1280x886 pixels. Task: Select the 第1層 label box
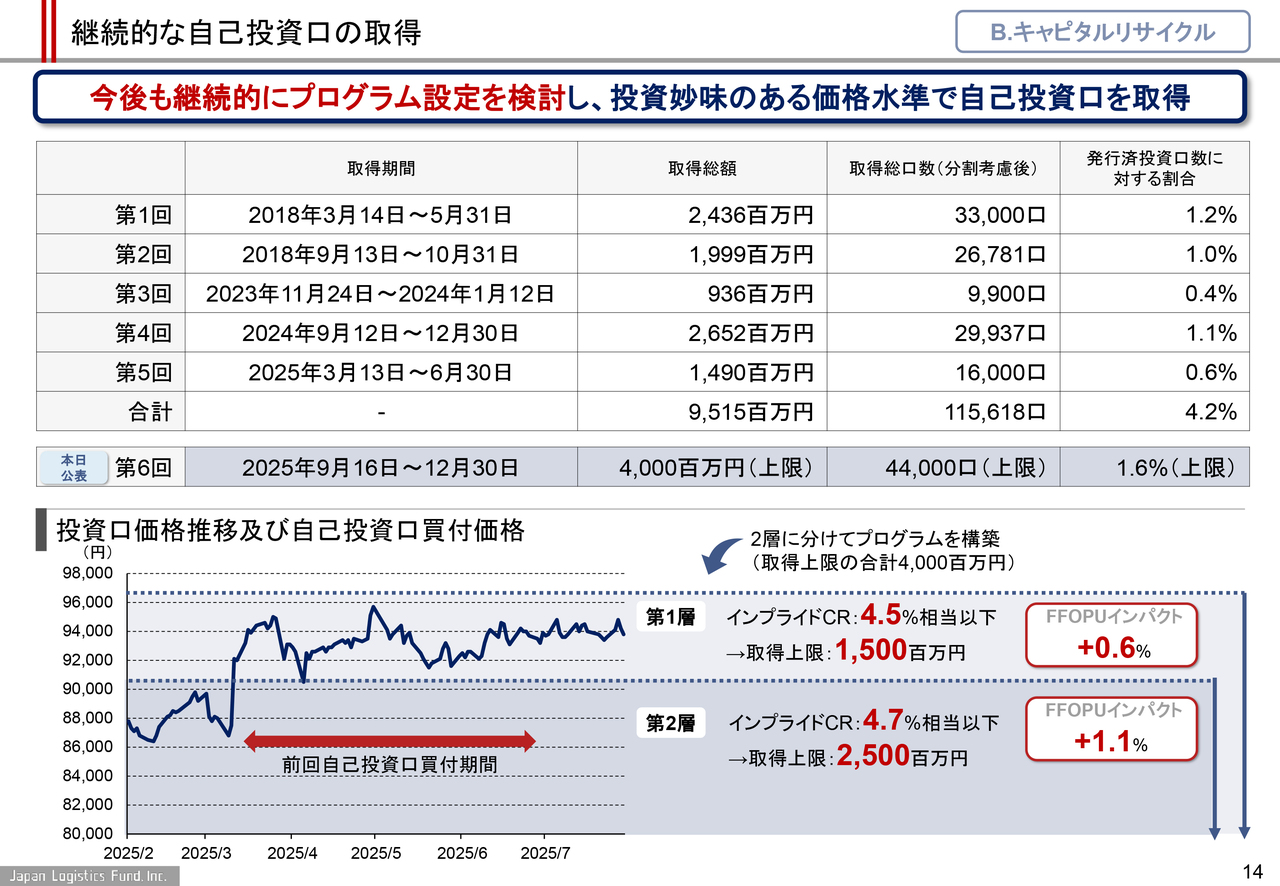click(x=670, y=618)
